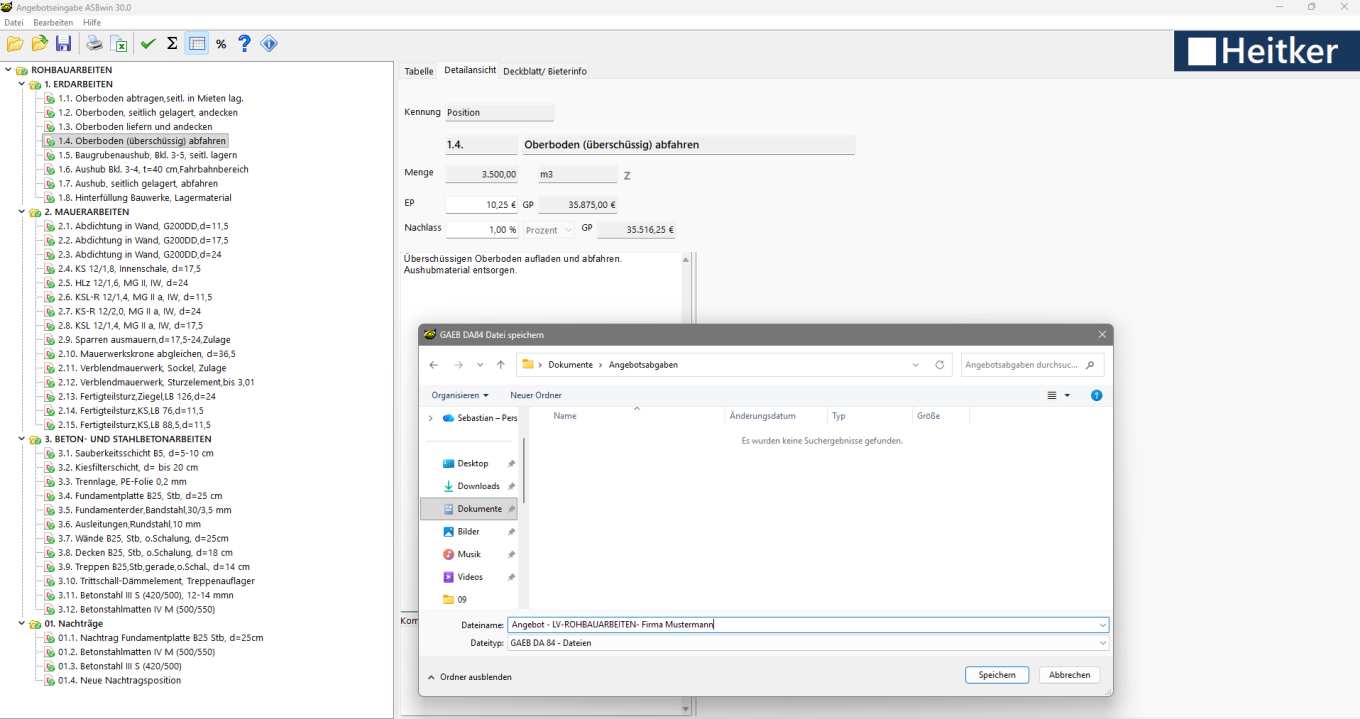Click the printer toolbar icon
1360x719 pixels.
click(94, 43)
